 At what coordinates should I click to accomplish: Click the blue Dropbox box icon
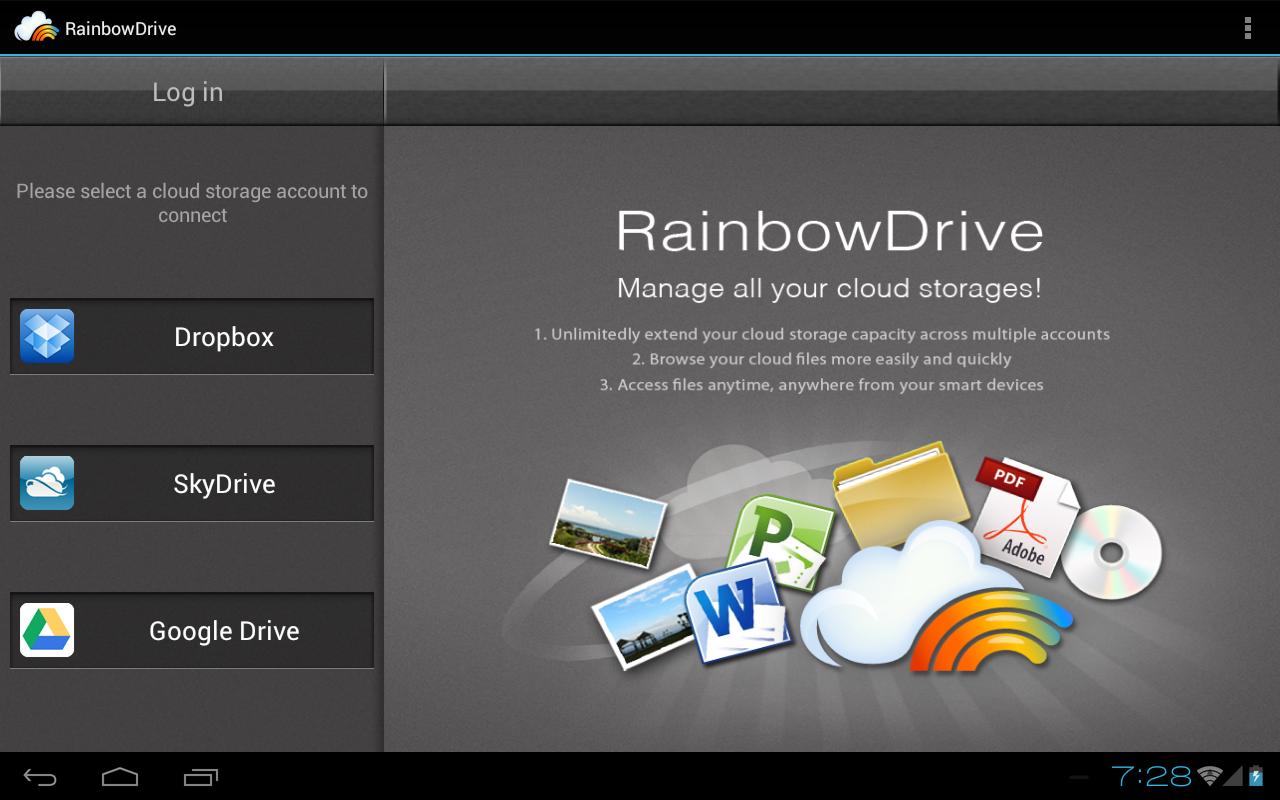(47, 336)
